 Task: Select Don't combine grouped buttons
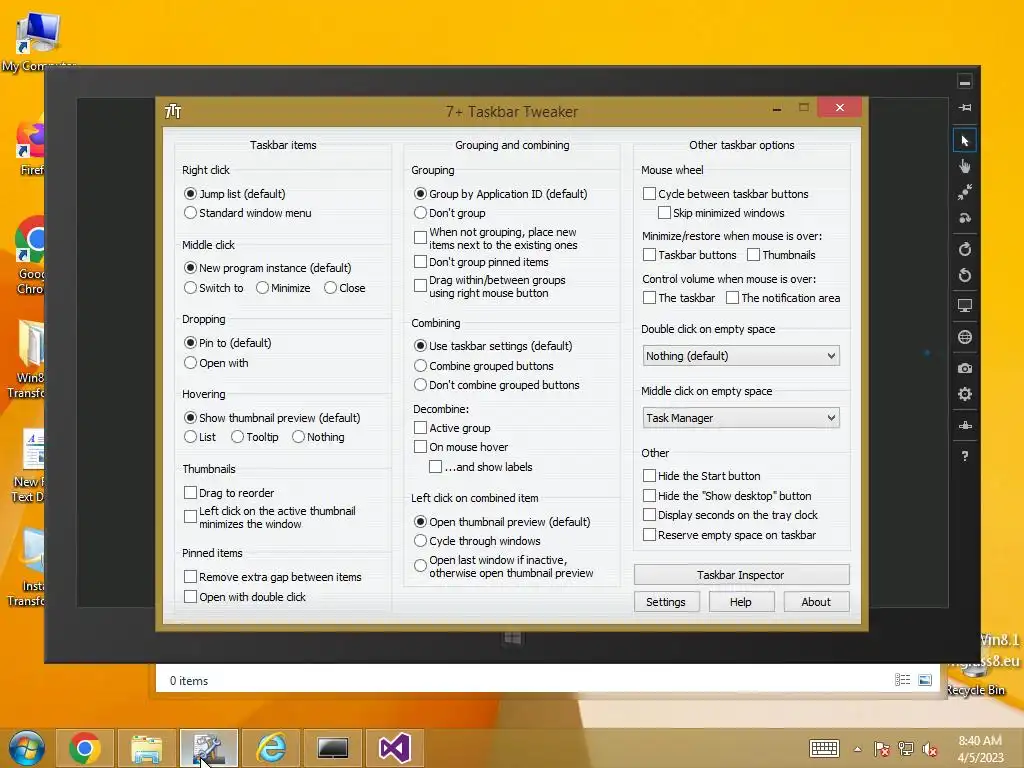[497, 385]
